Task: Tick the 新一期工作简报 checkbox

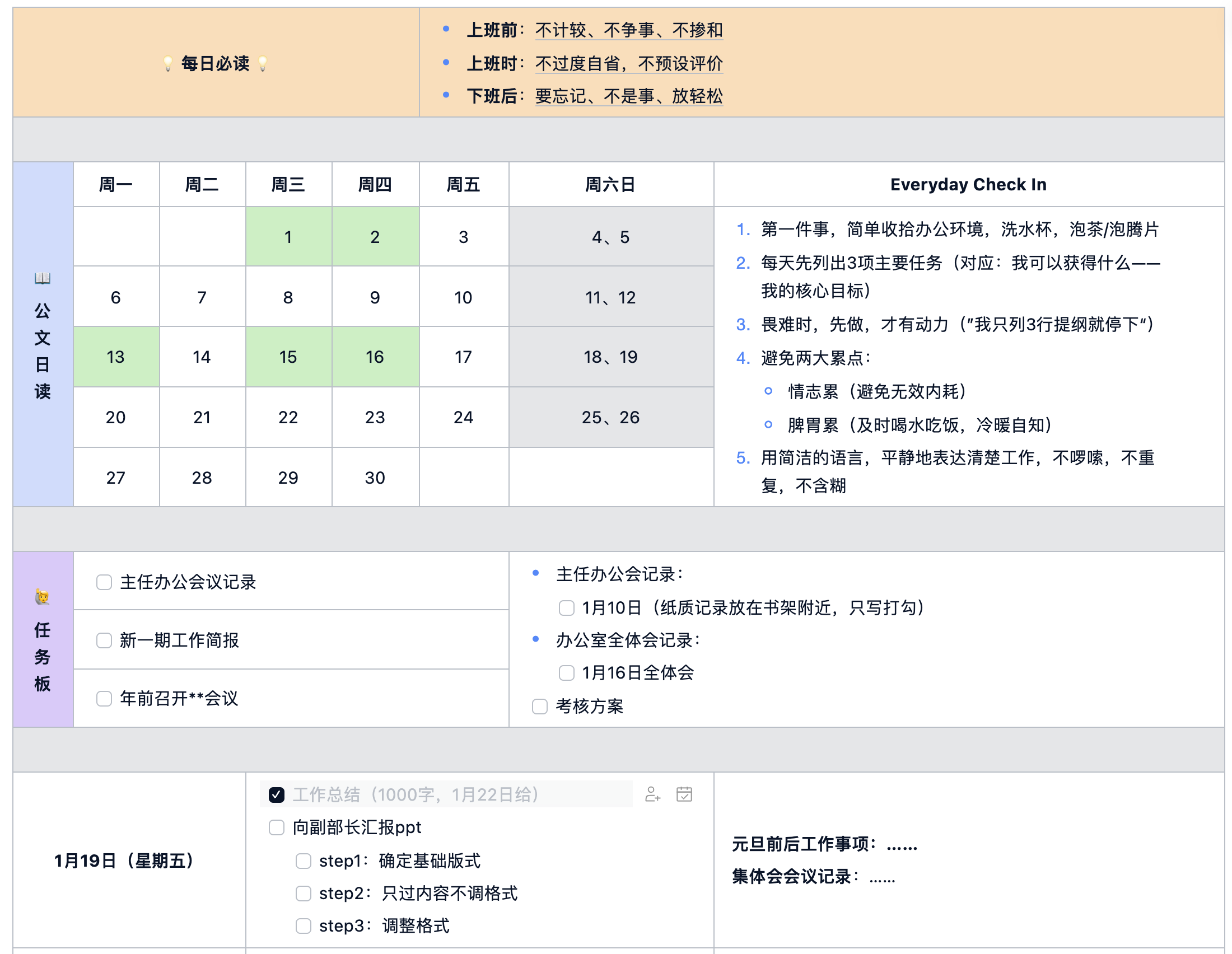Action: tap(104, 640)
